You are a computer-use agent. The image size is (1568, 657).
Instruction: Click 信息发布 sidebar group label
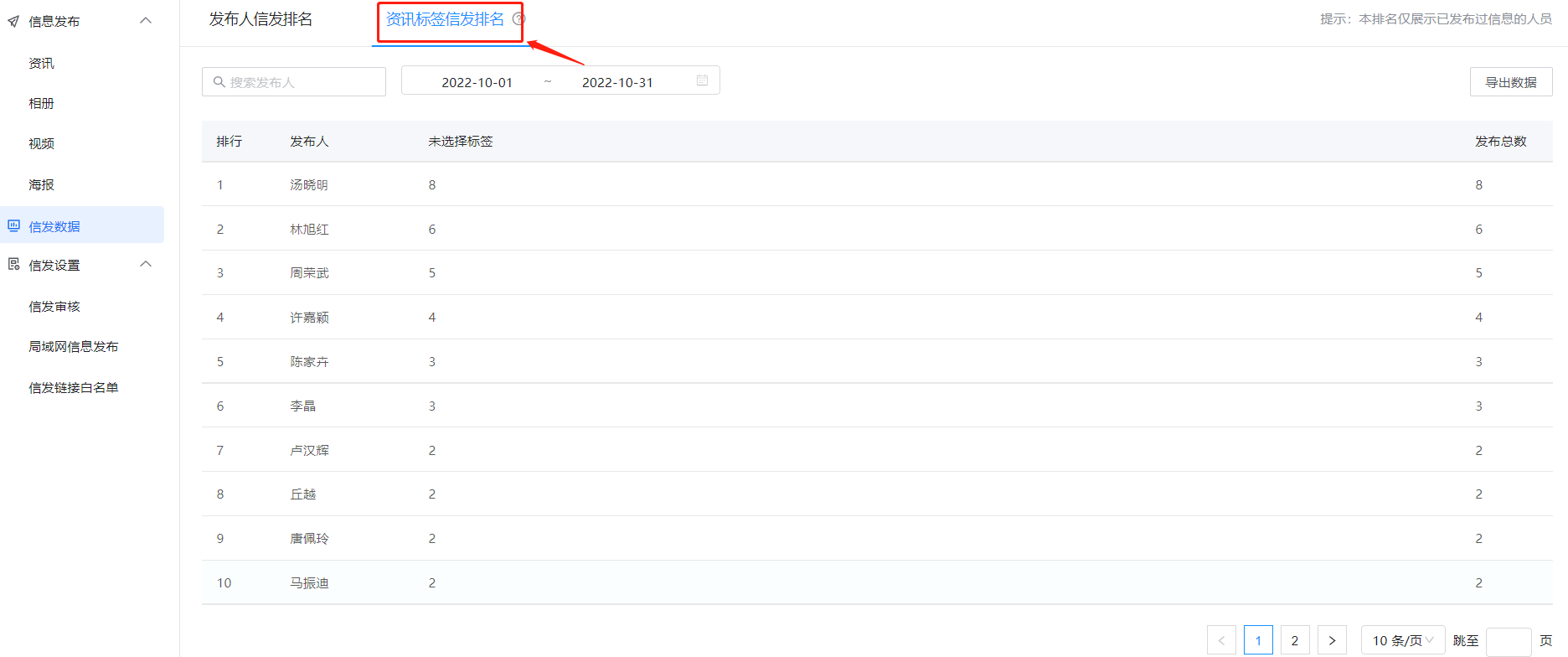point(54,22)
